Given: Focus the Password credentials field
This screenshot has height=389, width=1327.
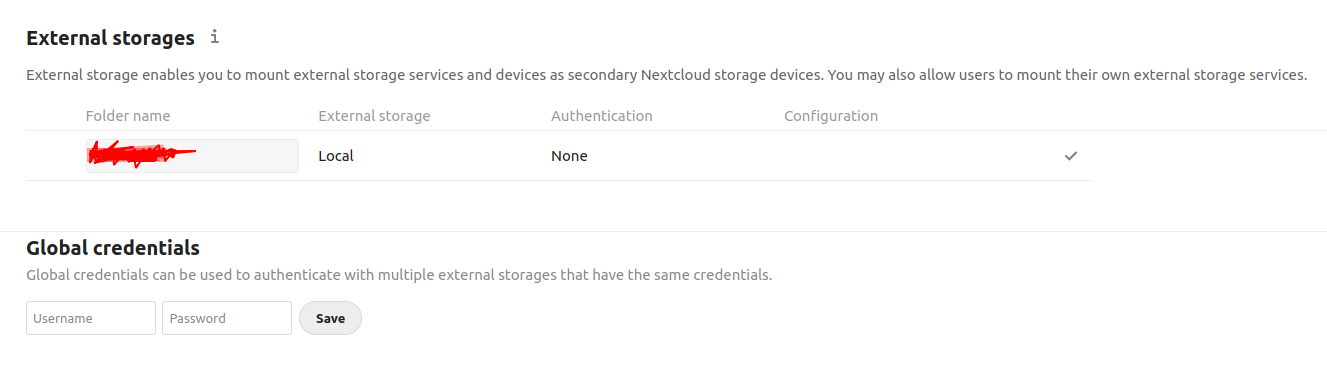Looking at the screenshot, I should [227, 318].
